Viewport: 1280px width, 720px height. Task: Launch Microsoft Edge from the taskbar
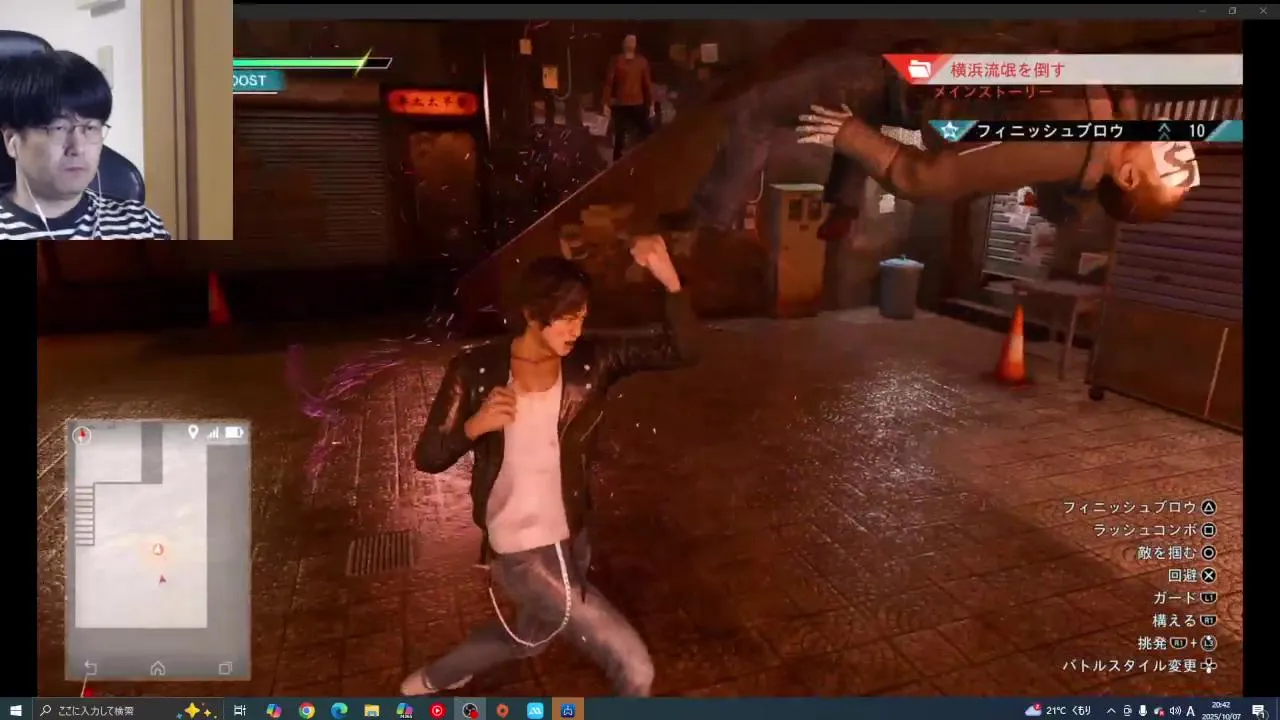tap(339, 710)
